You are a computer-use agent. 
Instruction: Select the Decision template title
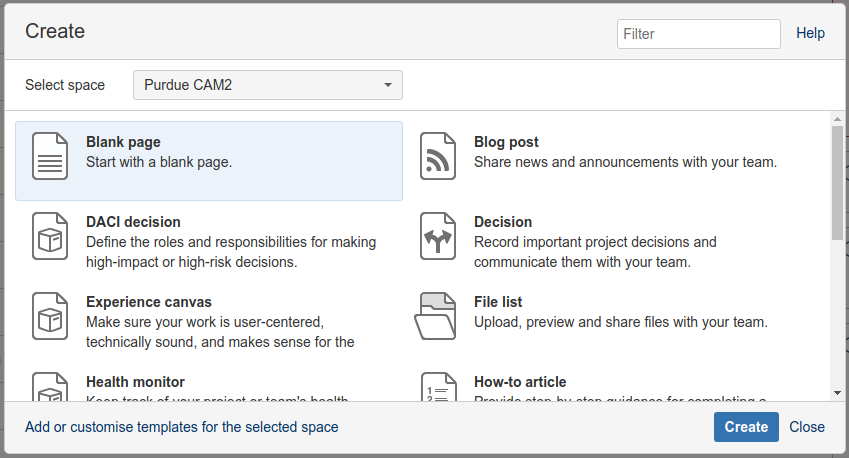pyautogui.click(x=503, y=222)
